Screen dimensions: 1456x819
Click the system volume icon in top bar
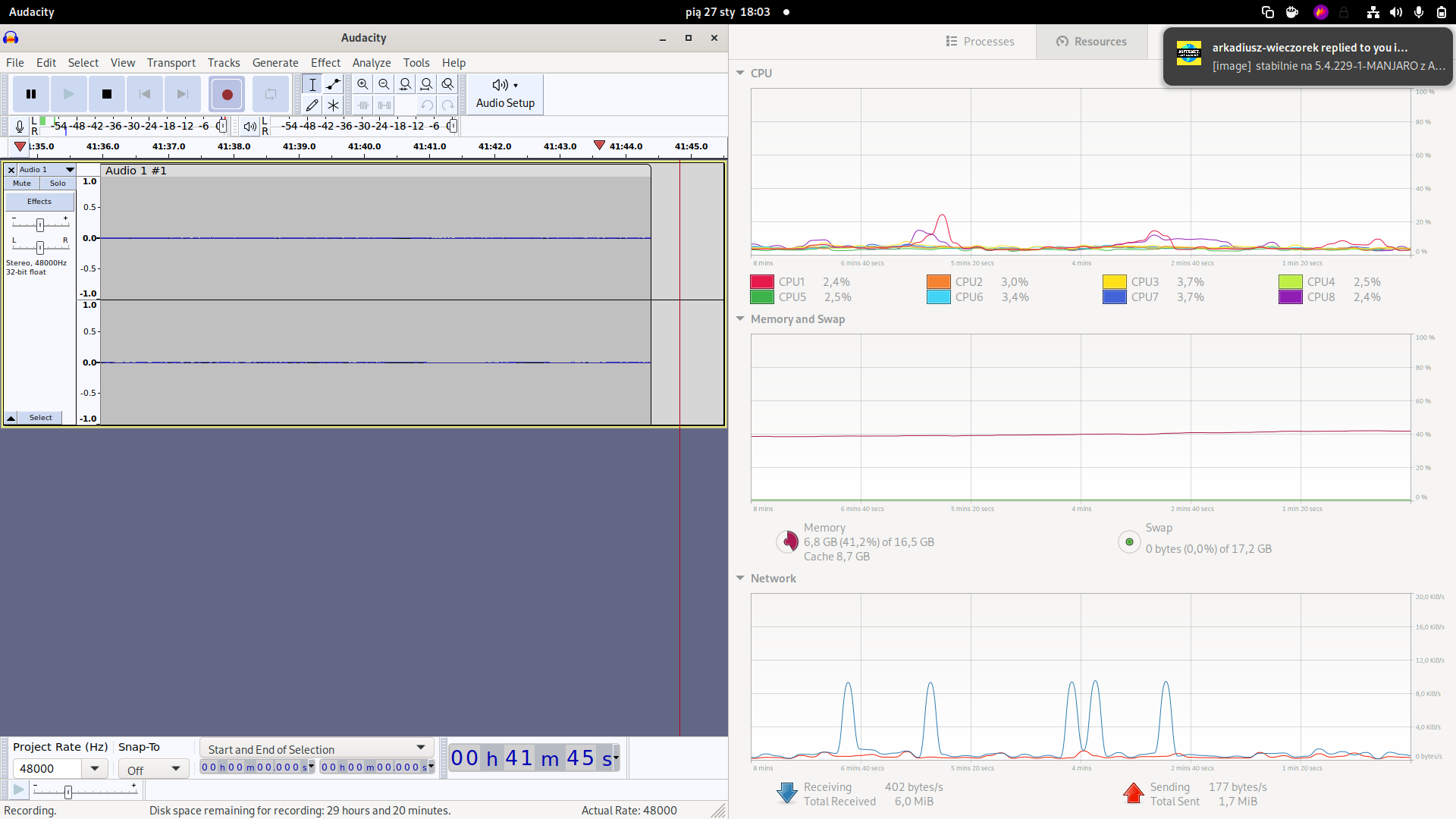pos(1395,12)
